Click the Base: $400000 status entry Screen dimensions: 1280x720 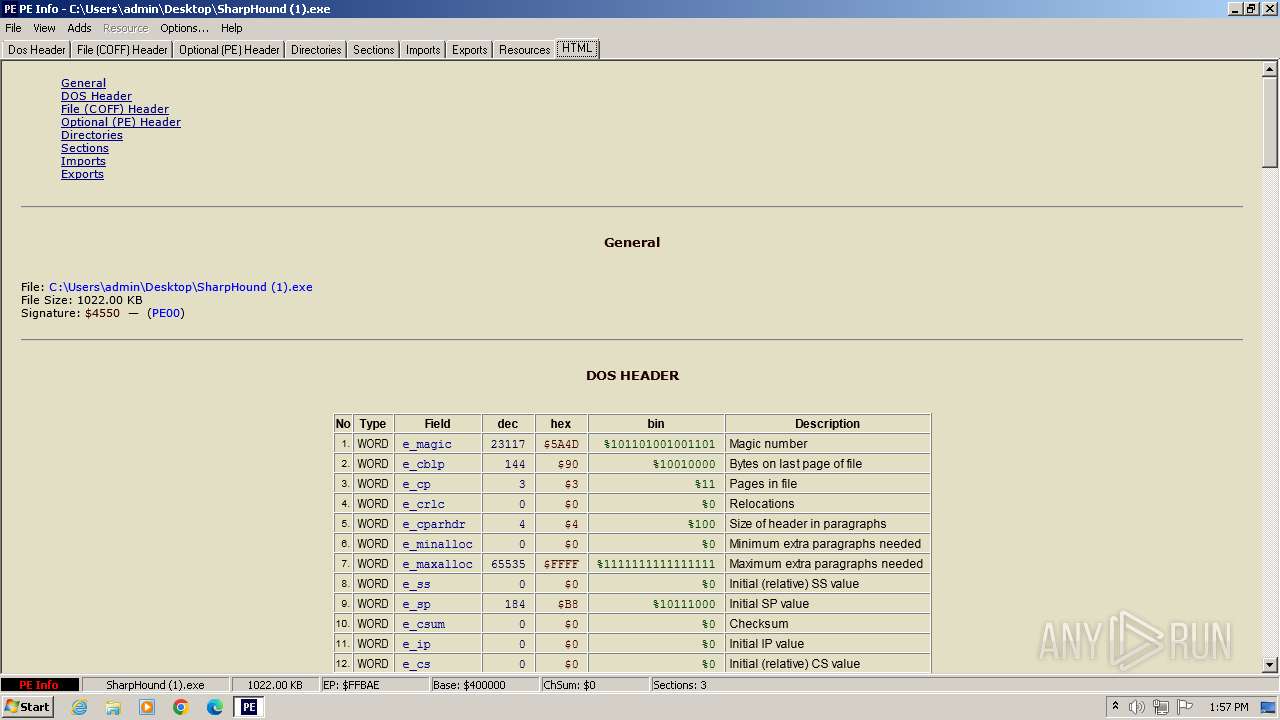point(484,685)
